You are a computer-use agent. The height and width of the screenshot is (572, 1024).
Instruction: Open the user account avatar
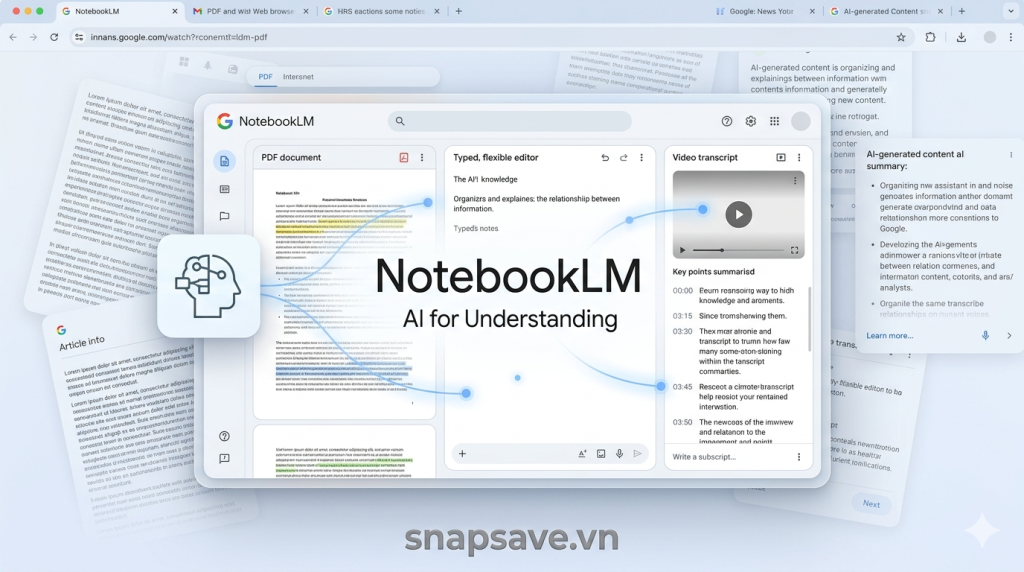801,121
